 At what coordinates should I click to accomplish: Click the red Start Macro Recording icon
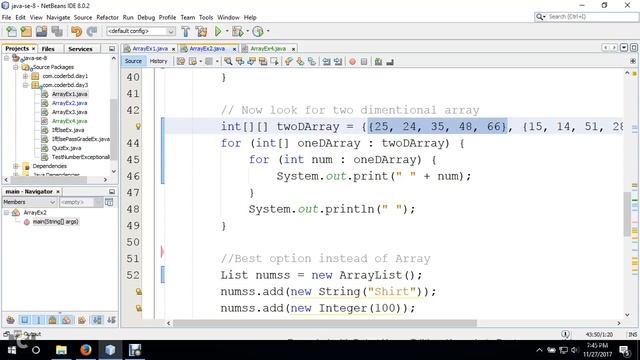pos(352,62)
